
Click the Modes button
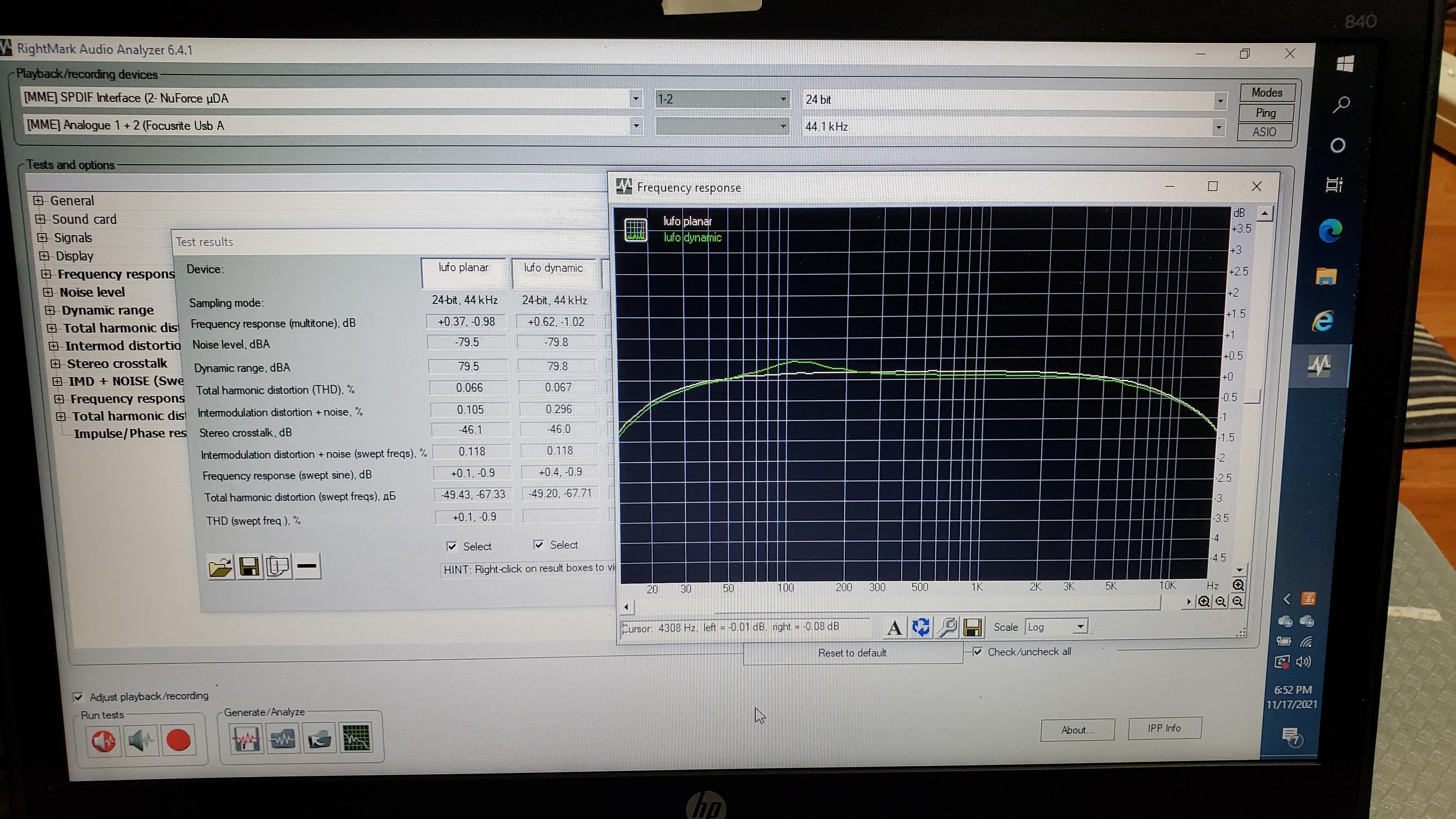1267,93
